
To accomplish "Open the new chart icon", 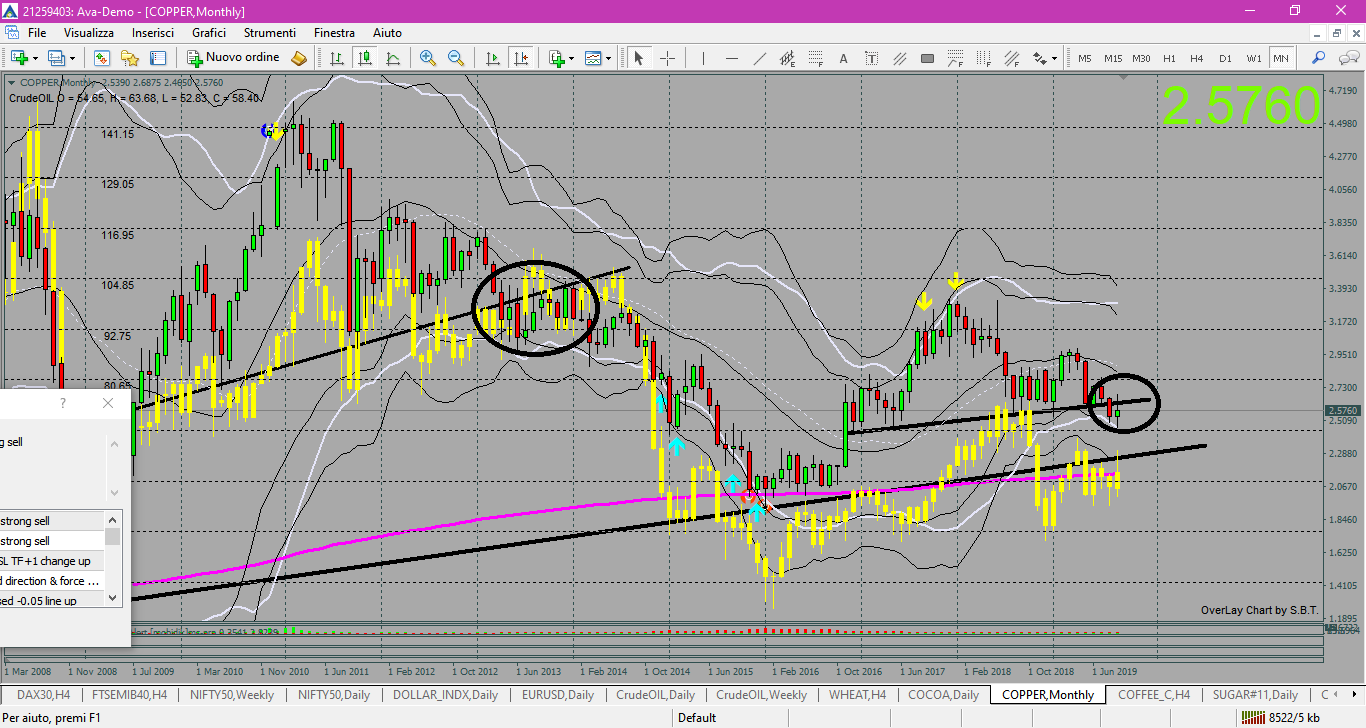I will pos(19,58).
